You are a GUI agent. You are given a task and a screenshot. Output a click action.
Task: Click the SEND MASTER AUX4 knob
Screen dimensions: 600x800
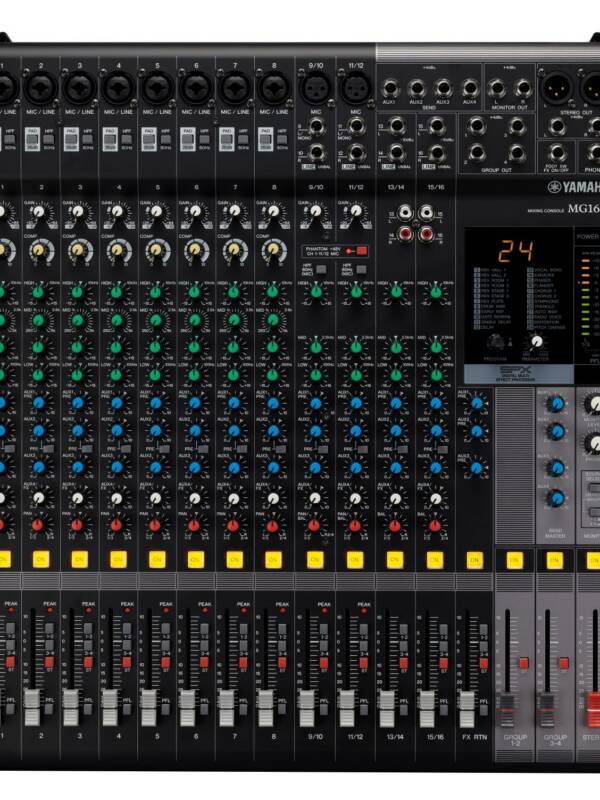point(556,497)
